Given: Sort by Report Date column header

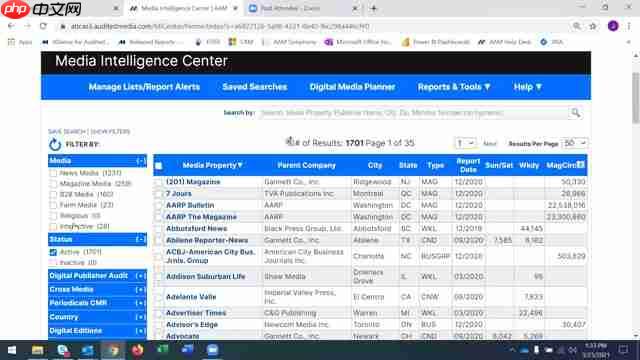Looking at the screenshot, I should point(468,165).
